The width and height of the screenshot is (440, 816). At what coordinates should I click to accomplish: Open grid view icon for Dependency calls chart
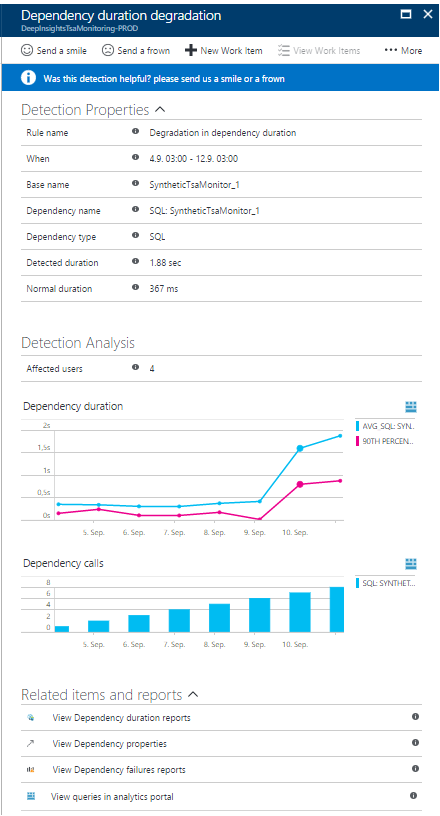click(411, 564)
